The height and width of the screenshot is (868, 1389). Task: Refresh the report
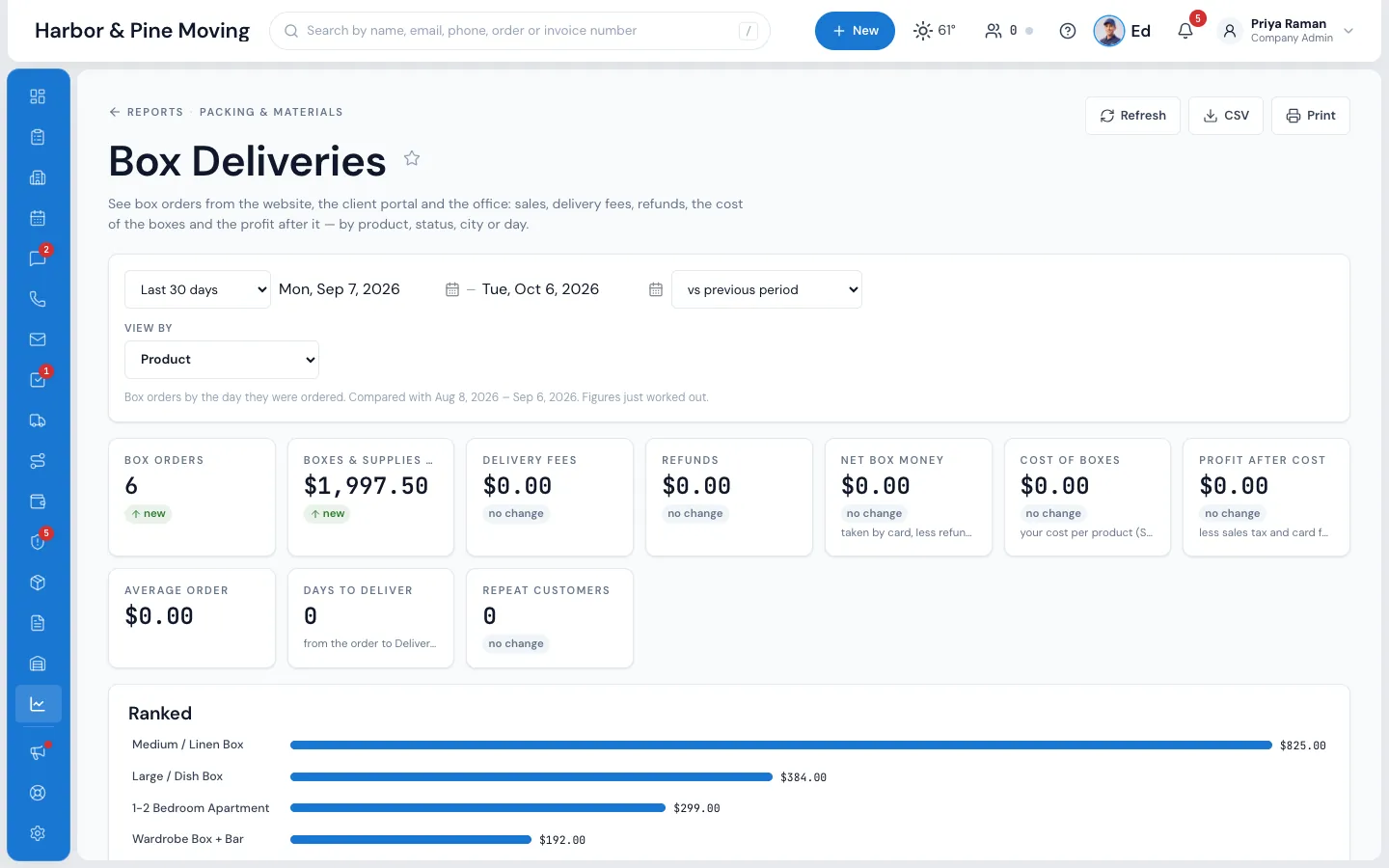pos(1132,116)
